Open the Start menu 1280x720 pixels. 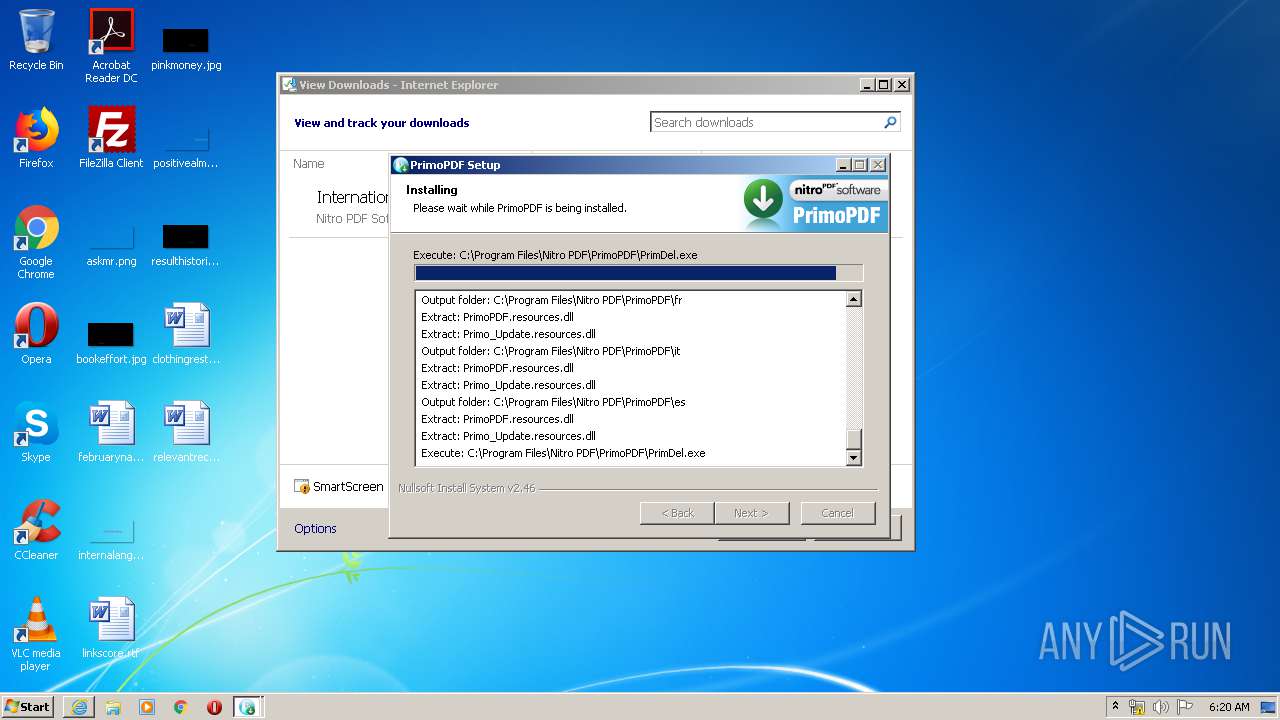click(27, 707)
